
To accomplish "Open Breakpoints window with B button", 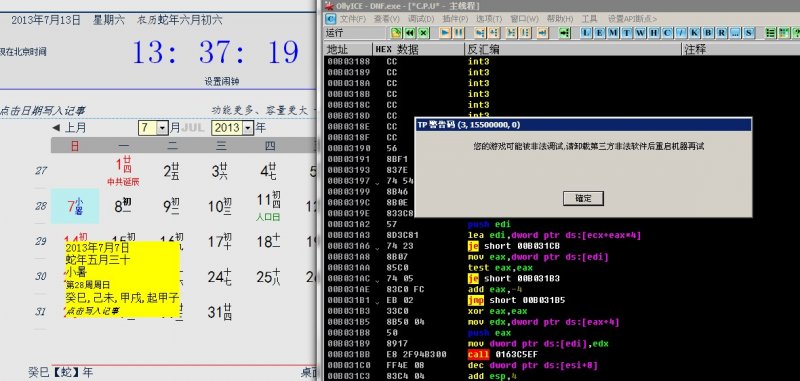I will [708, 33].
